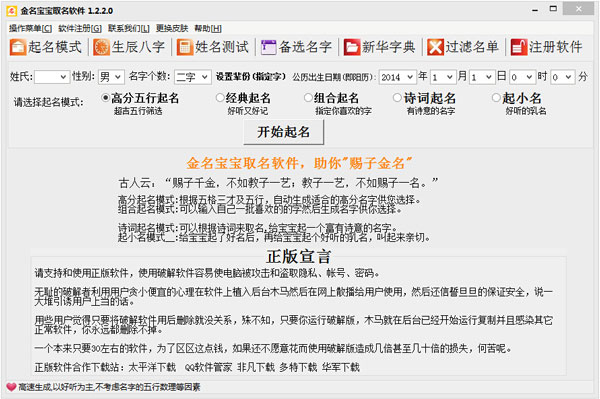Screen dimensions: 600x399
Task: Open the 性别 gender dropdown
Action: pos(111,77)
